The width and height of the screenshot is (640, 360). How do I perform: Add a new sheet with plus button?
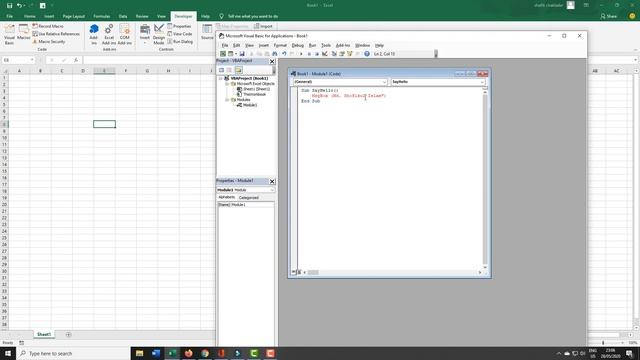coord(68,335)
